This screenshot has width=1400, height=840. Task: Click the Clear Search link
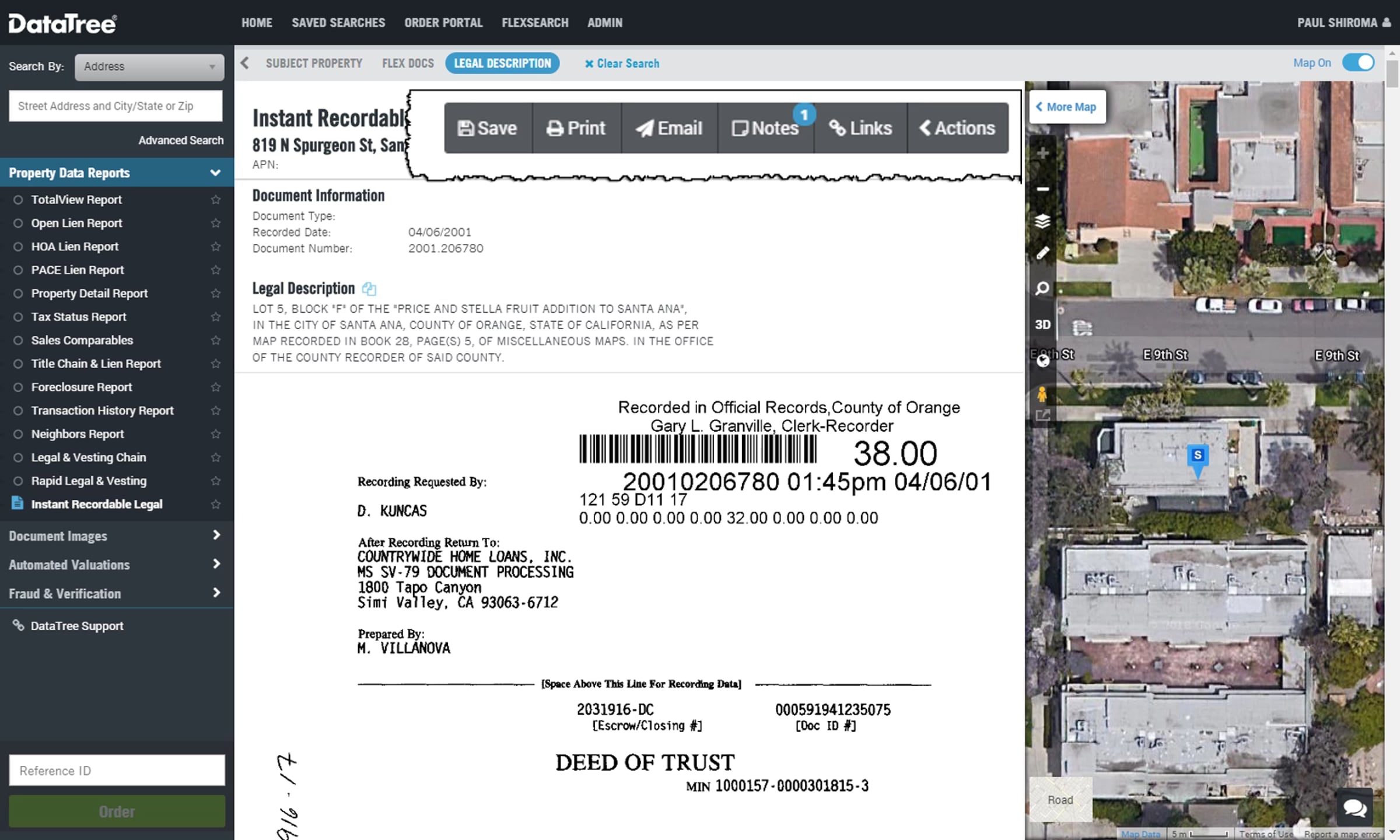[622, 64]
